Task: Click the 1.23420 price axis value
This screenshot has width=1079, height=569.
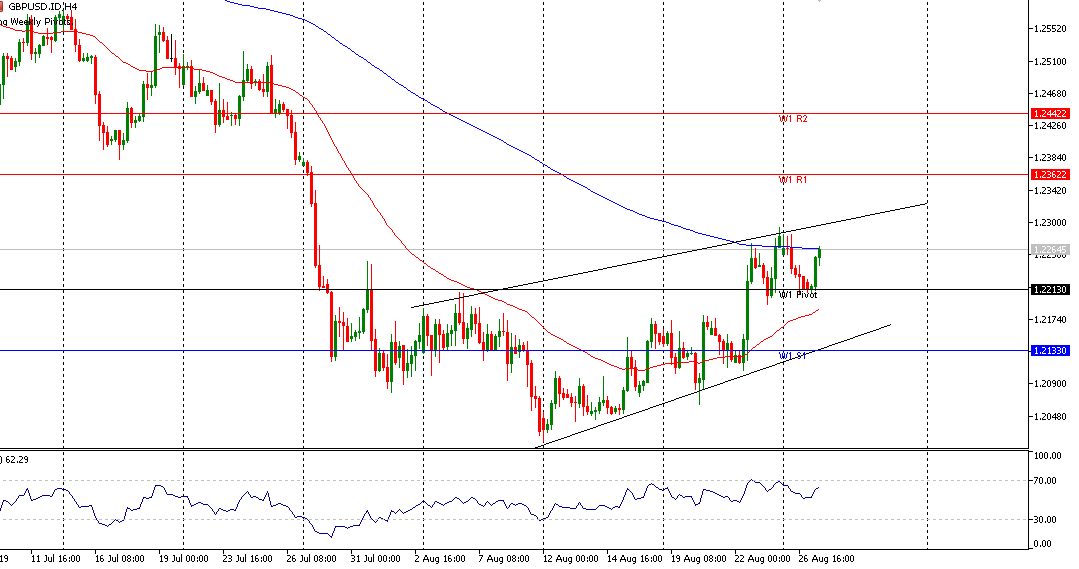Action: coord(1050,191)
